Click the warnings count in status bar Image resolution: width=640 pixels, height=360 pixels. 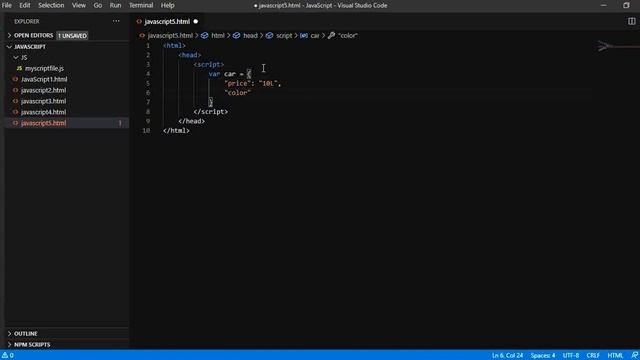[8, 355]
